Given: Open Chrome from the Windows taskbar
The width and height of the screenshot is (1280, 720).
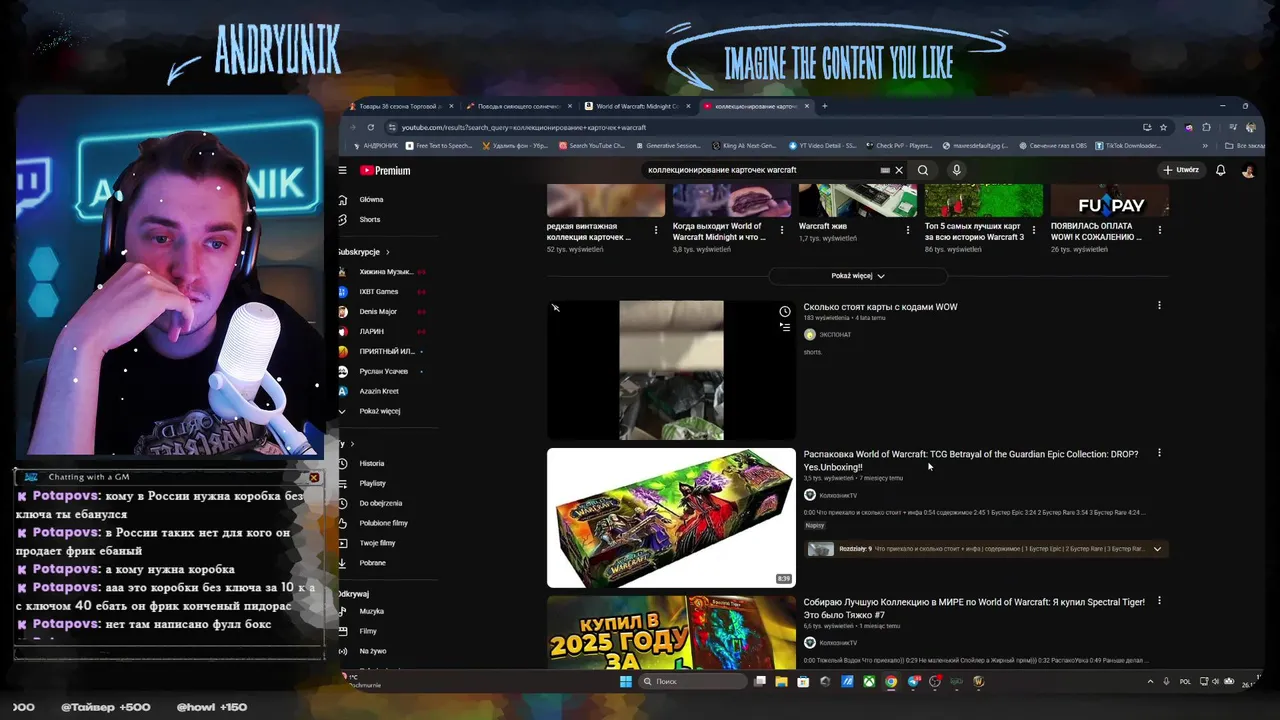Looking at the screenshot, I should tap(891, 682).
